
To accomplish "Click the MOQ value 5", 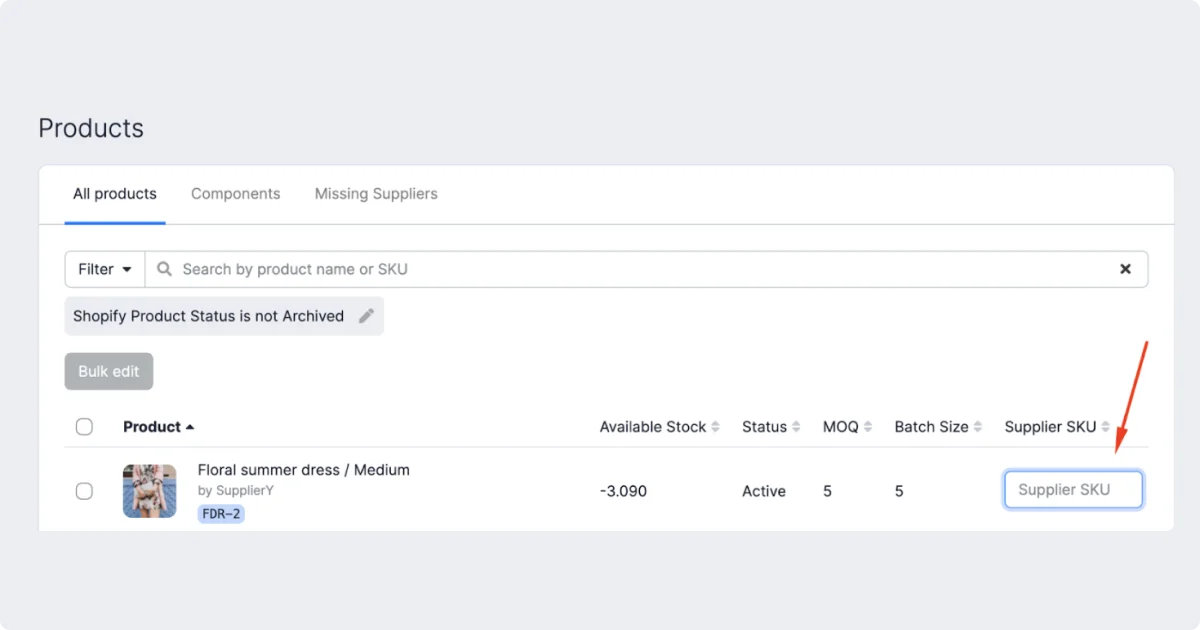I will pyautogui.click(x=828, y=491).
